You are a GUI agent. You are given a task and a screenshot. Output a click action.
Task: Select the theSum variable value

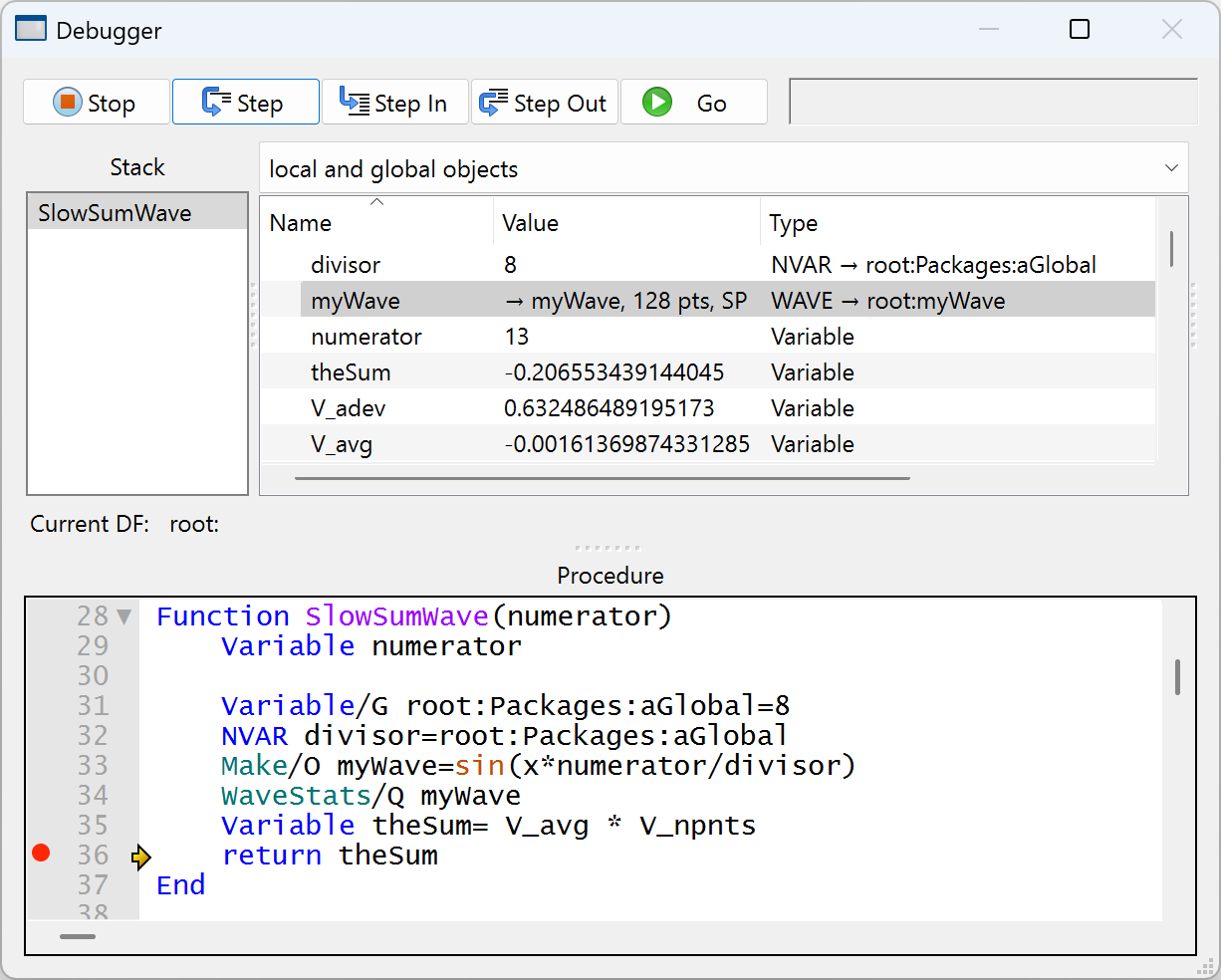[614, 372]
